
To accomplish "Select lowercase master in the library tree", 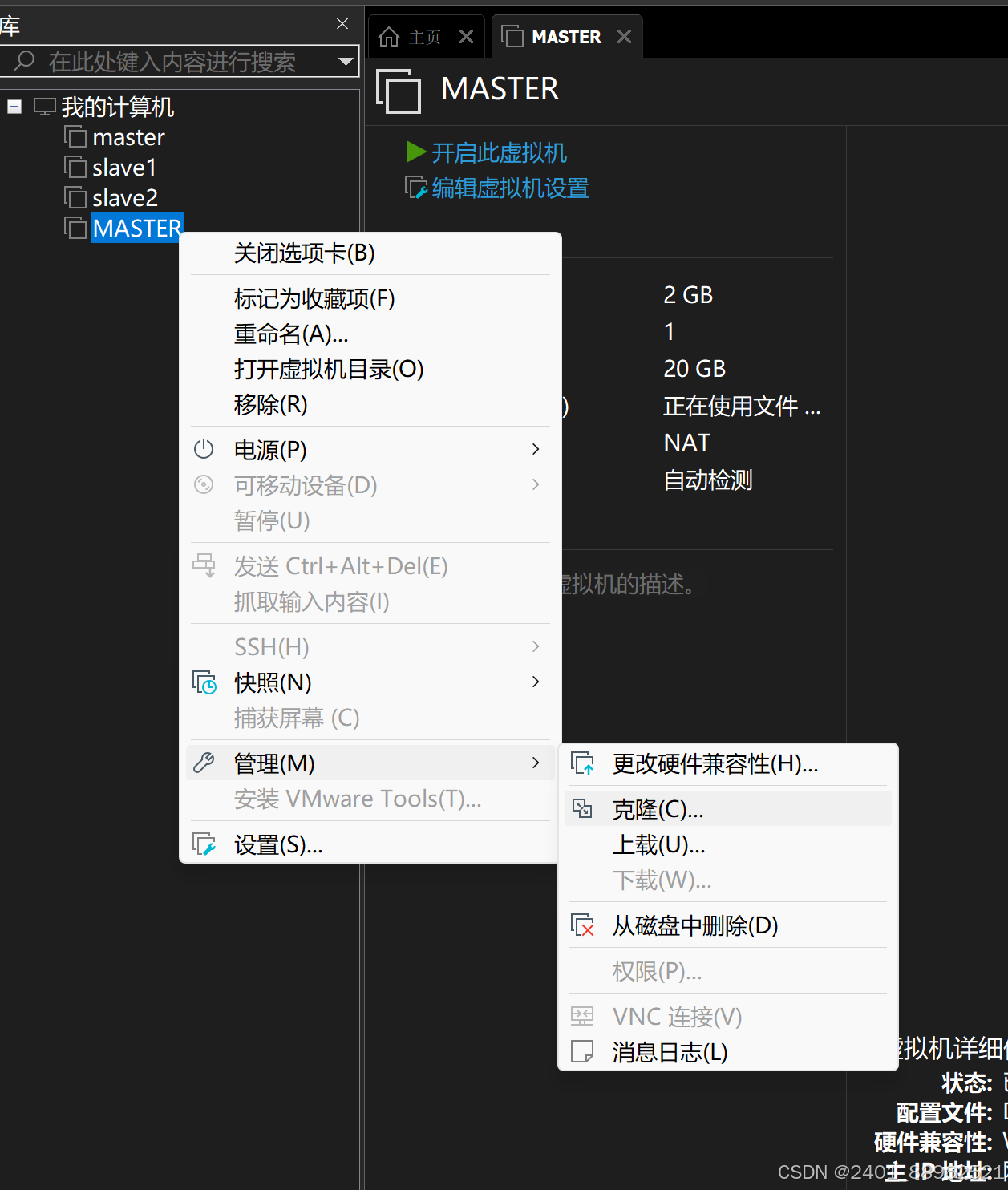I will [128, 137].
